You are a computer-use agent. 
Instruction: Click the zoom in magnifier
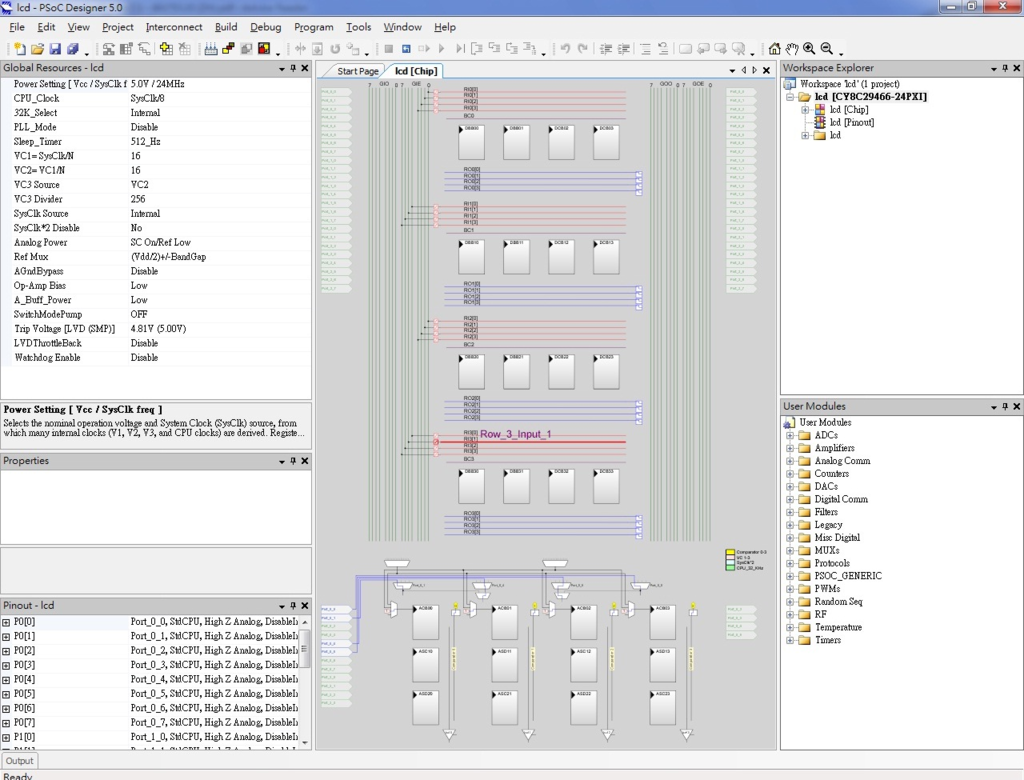point(809,48)
